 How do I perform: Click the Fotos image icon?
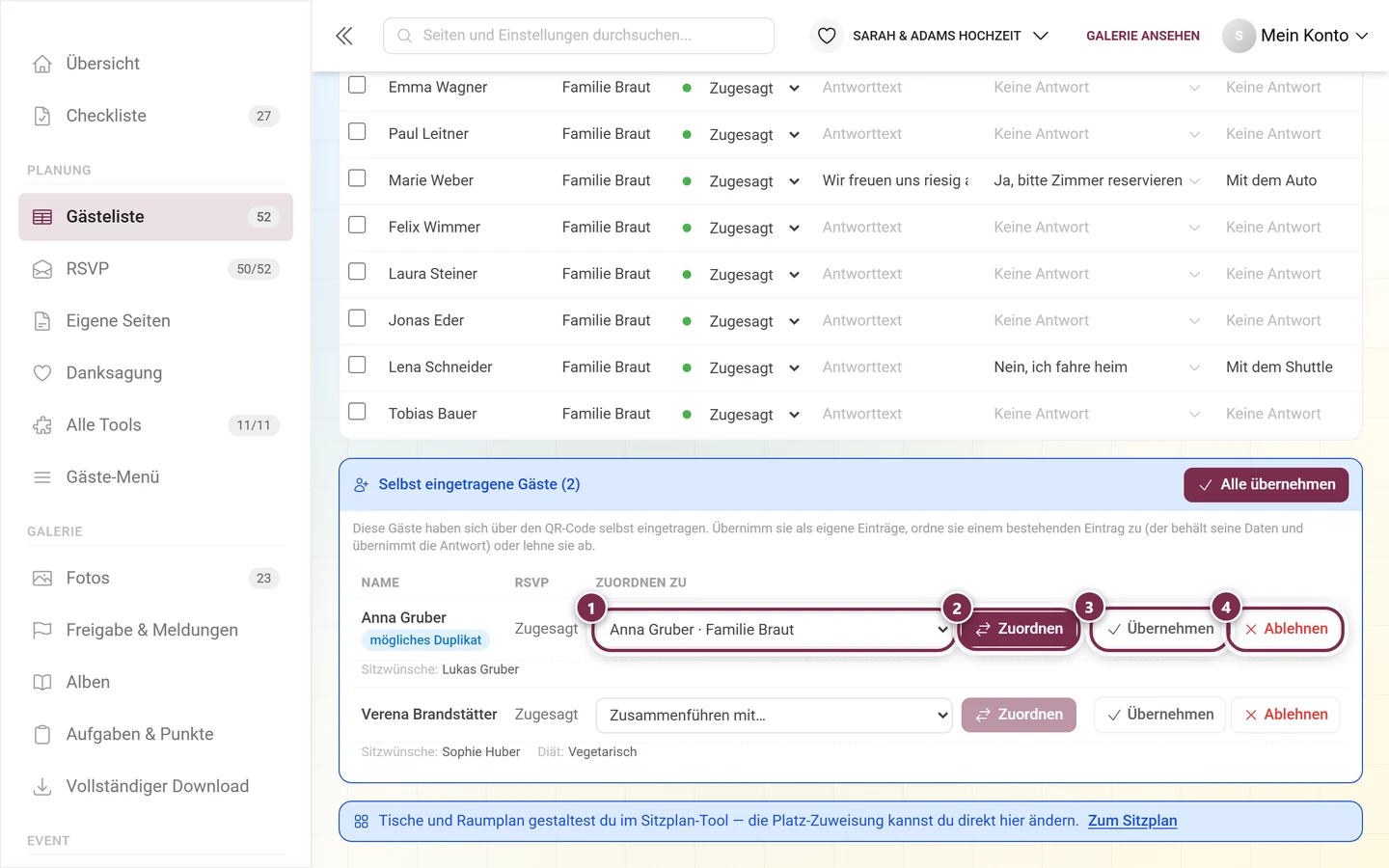coord(42,579)
